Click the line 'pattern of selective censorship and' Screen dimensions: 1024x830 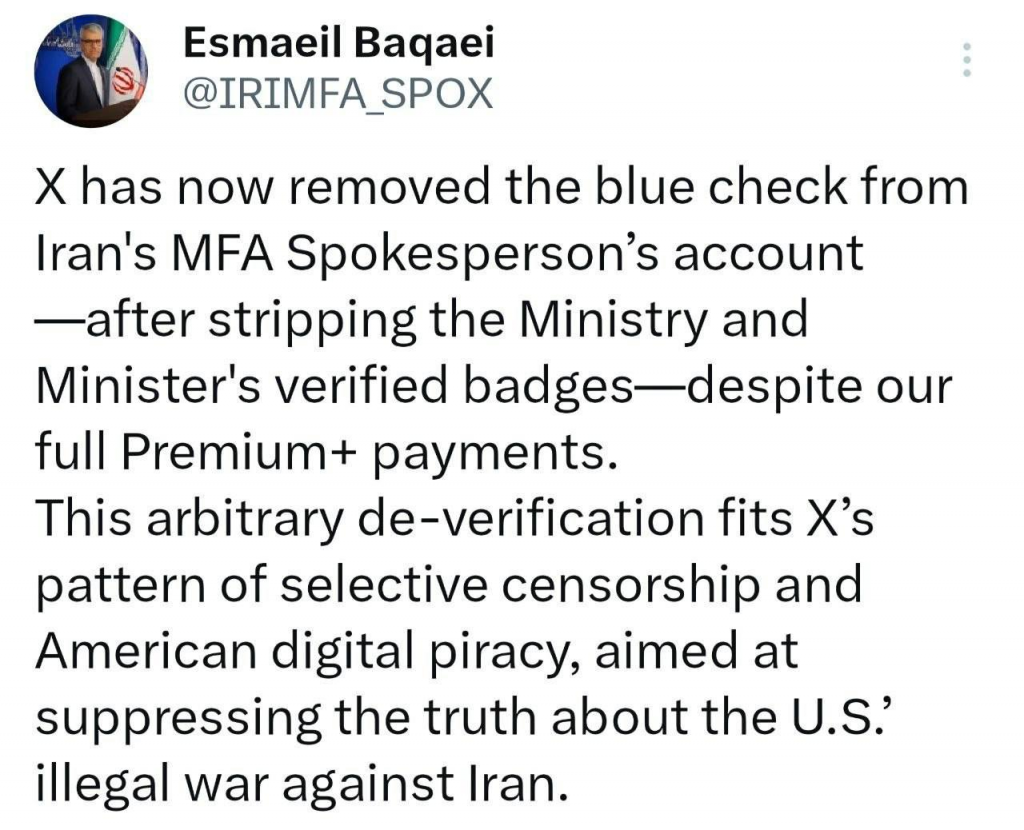coord(449,585)
